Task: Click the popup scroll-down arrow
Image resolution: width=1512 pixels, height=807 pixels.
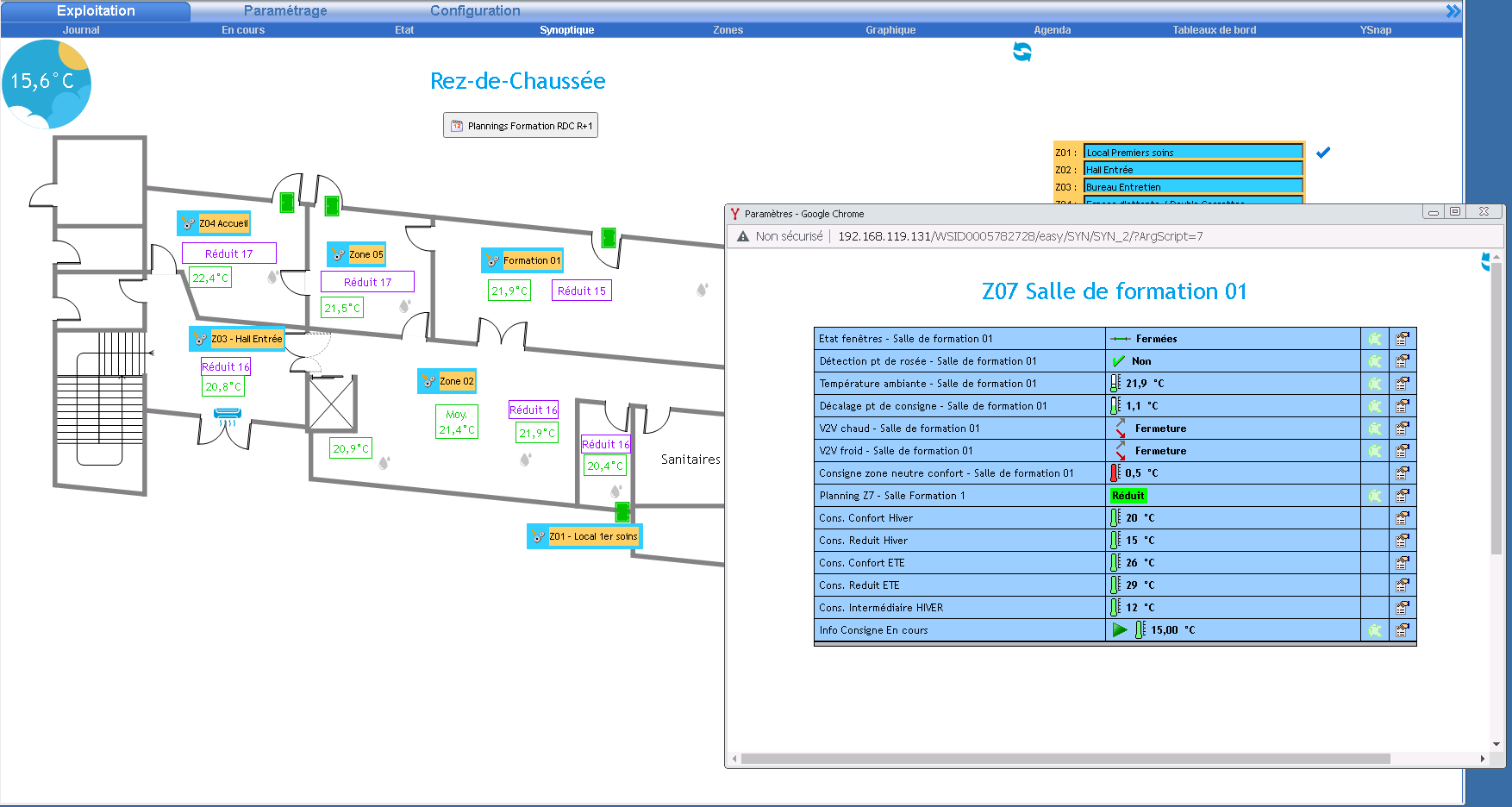Action: 1496,744
